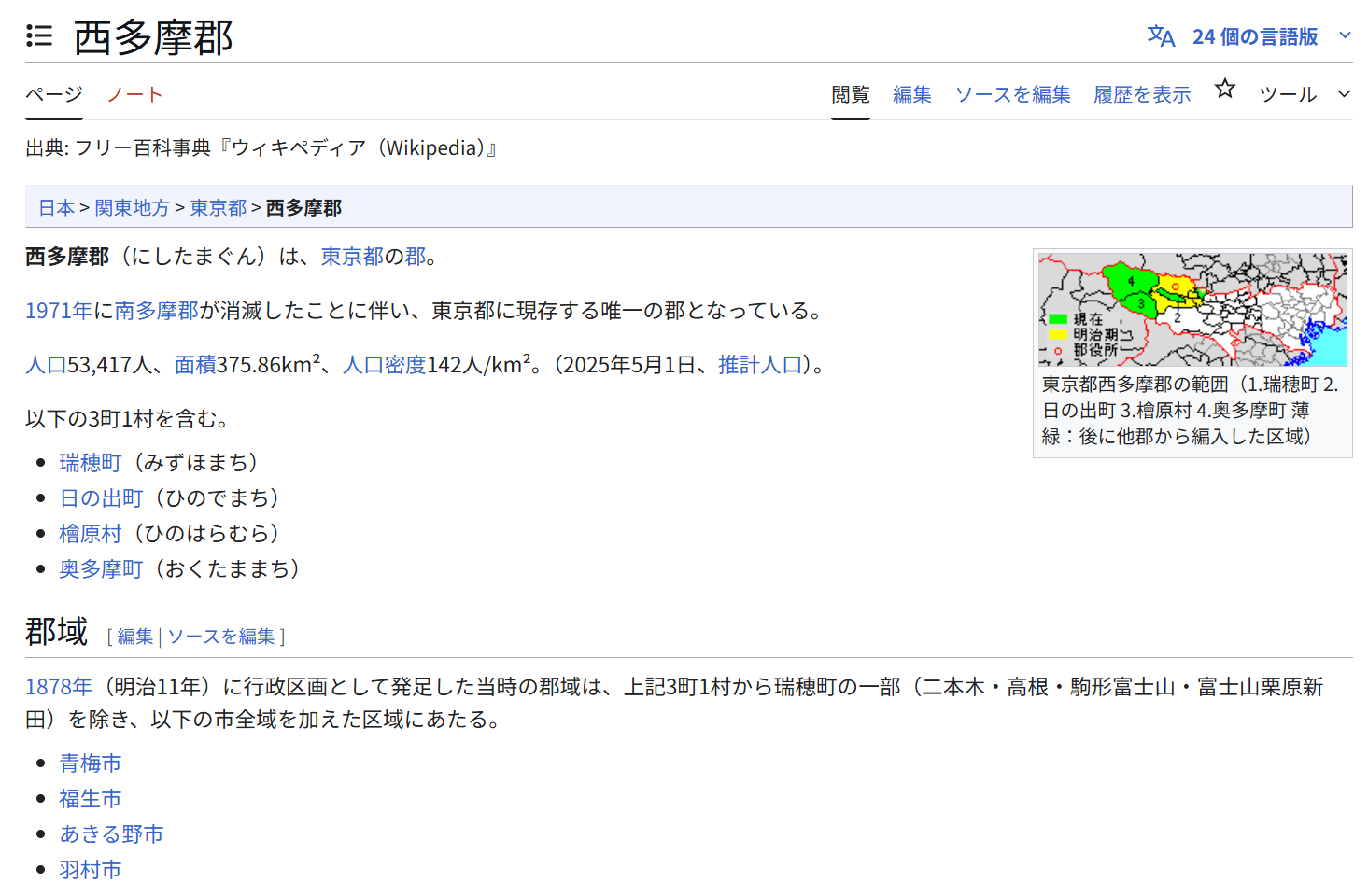
Task: Open the 郡 link in intro sentence
Action: click(416, 257)
